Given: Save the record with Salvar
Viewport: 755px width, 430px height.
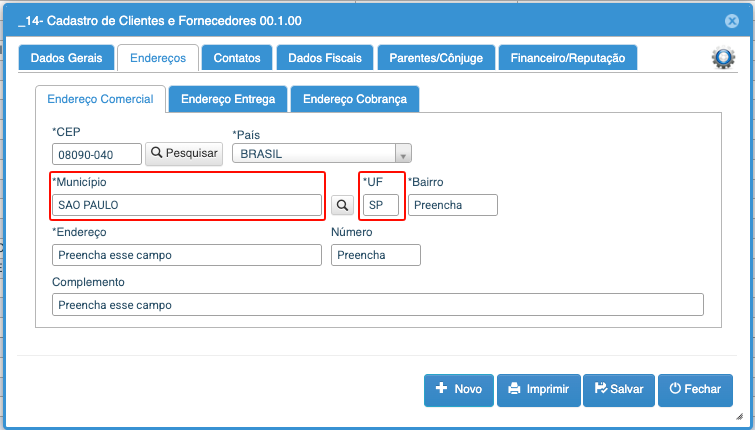Looking at the screenshot, I should click(618, 389).
